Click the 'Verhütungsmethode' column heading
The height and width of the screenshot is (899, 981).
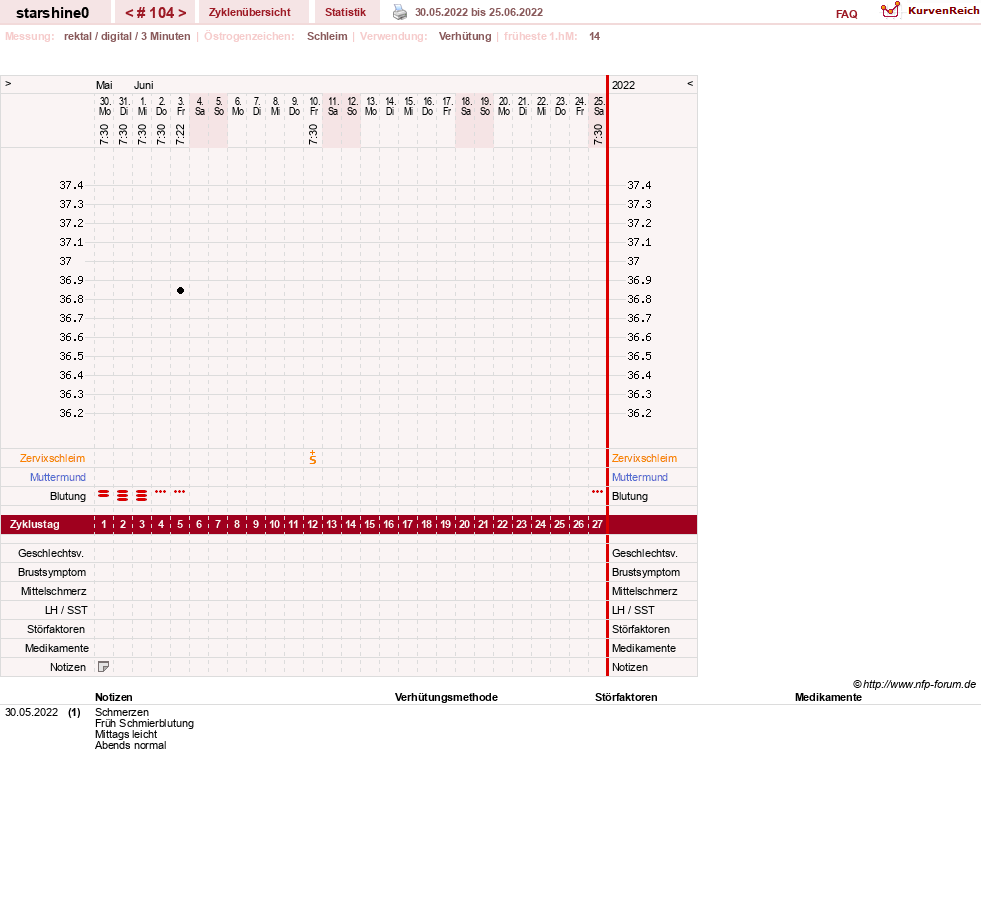pos(446,697)
